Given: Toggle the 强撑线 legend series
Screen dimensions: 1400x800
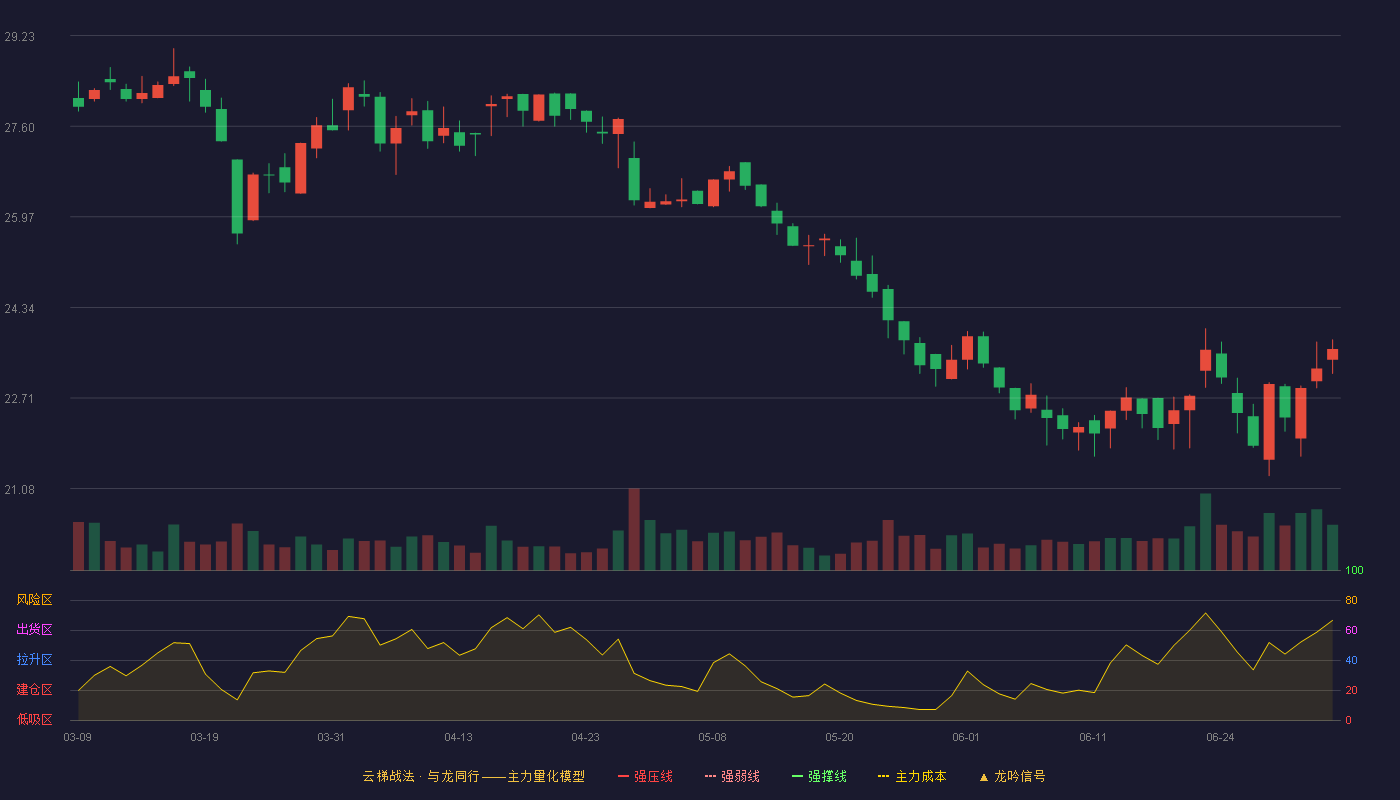Looking at the screenshot, I should 819,776.
